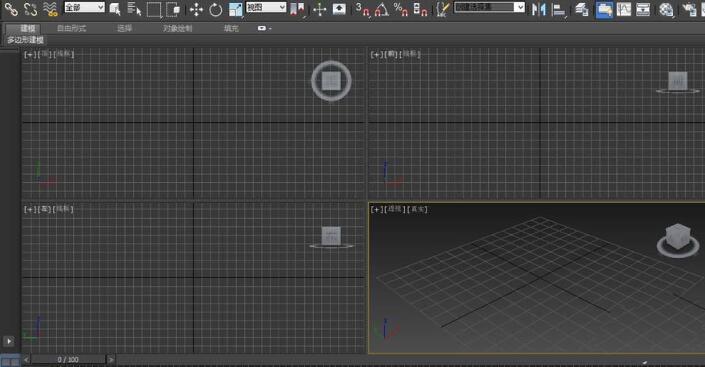Open the 视图 reference coordinate system dropdown
This screenshot has height=367, width=705.
(266, 7)
